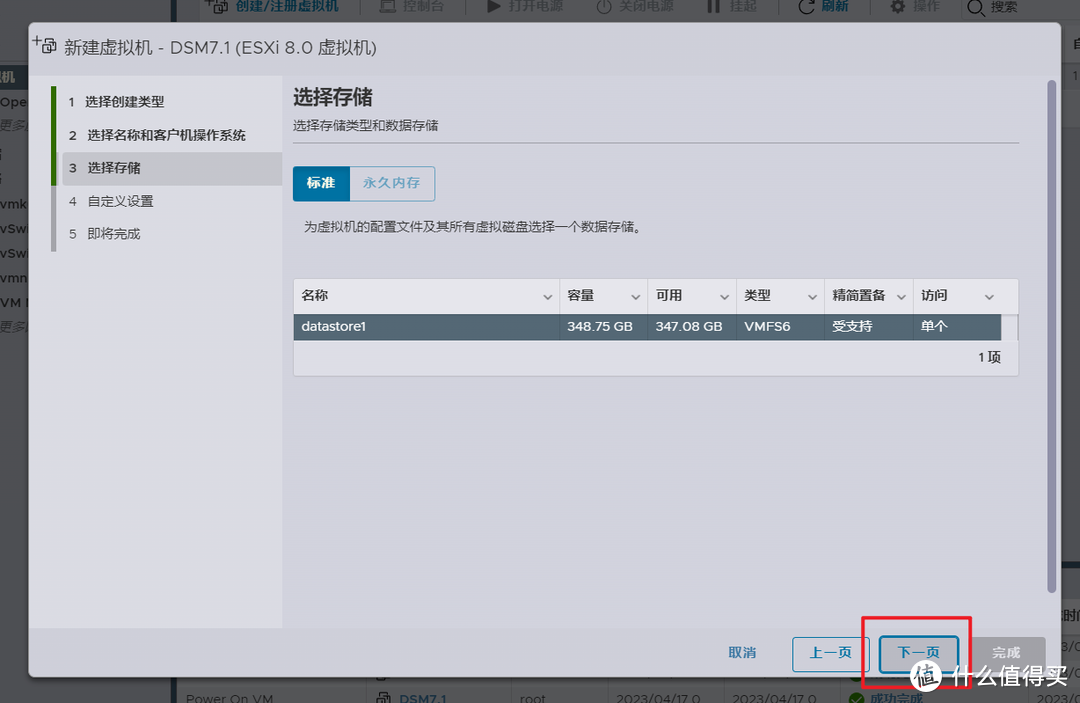Click 控制台 in the background toolbar

coord(412,7)
